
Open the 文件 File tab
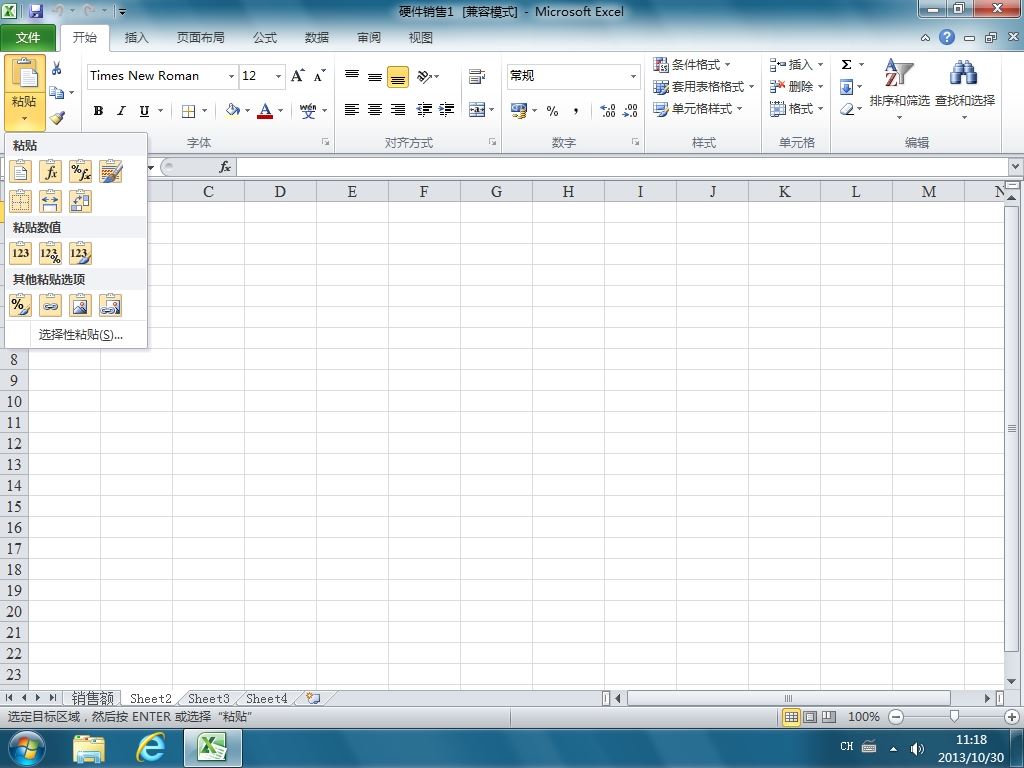pyautogui.click(x=28, y=38)
